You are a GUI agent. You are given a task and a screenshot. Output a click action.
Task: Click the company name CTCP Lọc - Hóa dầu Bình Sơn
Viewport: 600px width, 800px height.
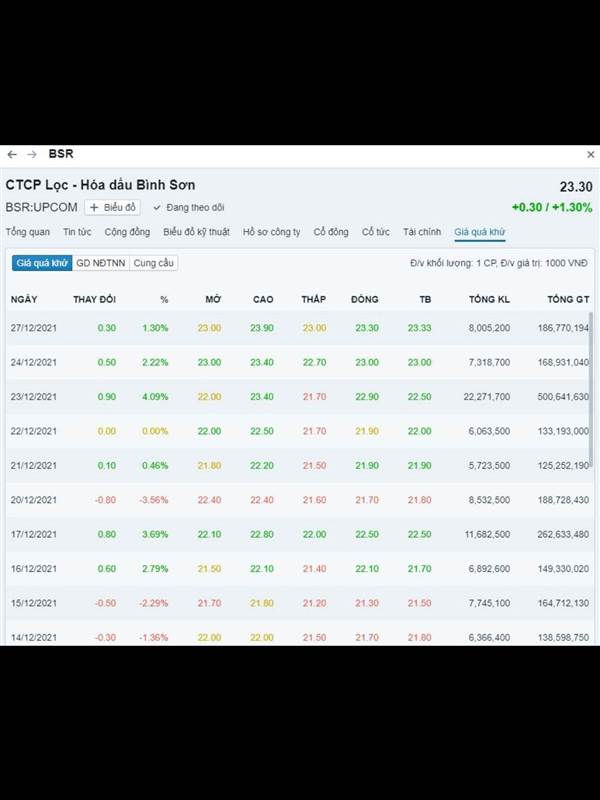coord(100,185)
